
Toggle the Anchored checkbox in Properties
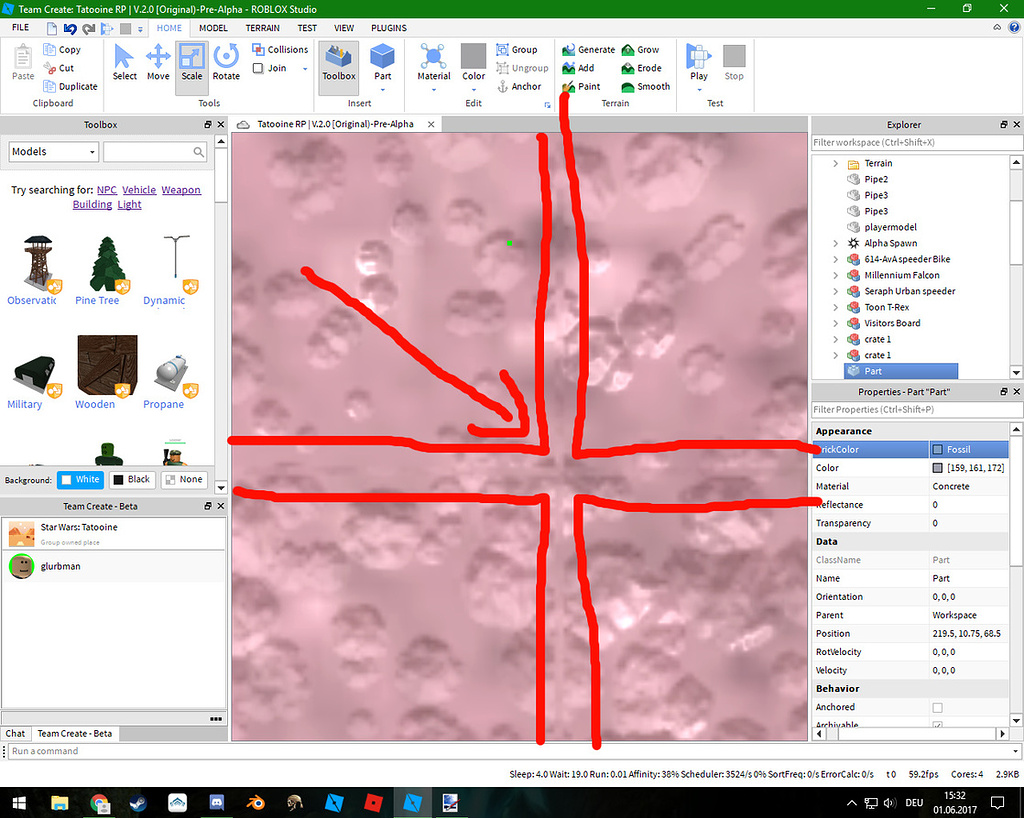936,707
